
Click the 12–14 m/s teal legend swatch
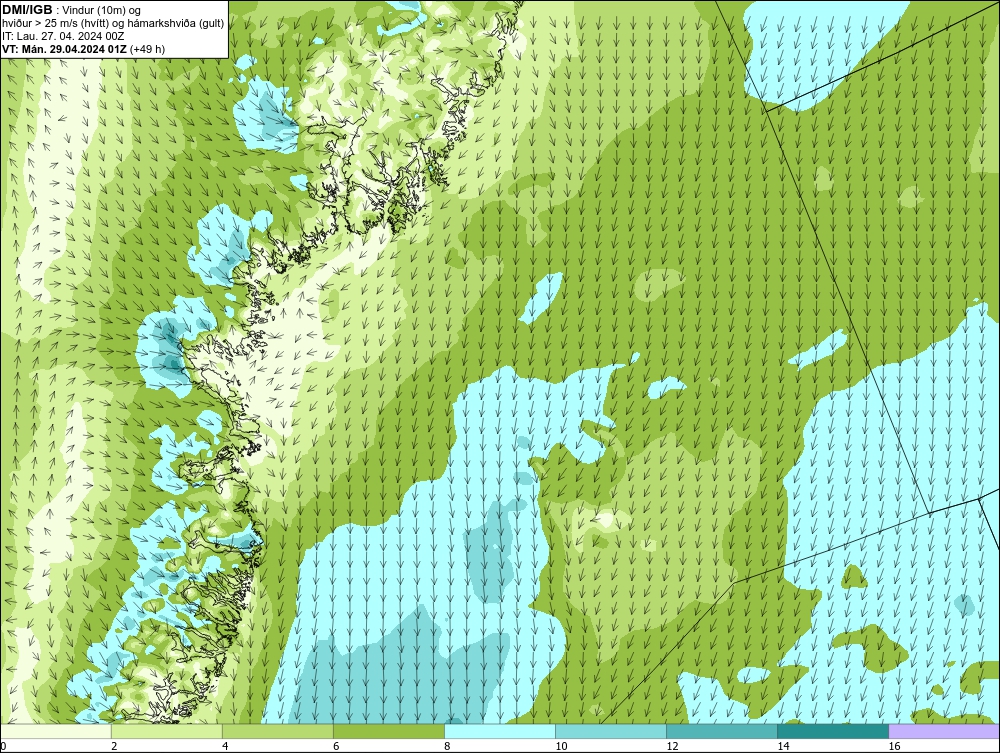coord(721,731)
